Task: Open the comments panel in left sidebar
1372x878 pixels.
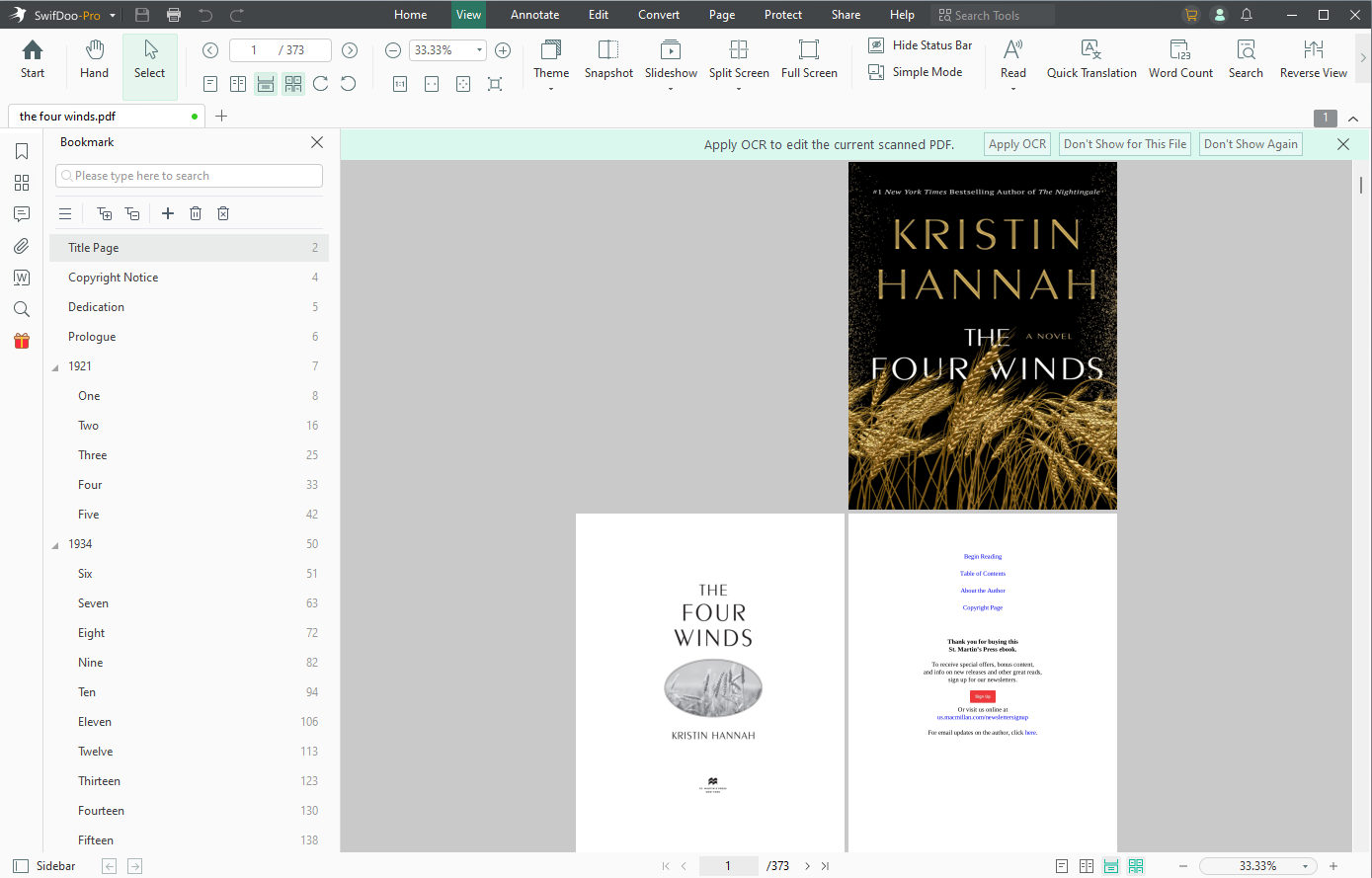Action: click(22, 214)
